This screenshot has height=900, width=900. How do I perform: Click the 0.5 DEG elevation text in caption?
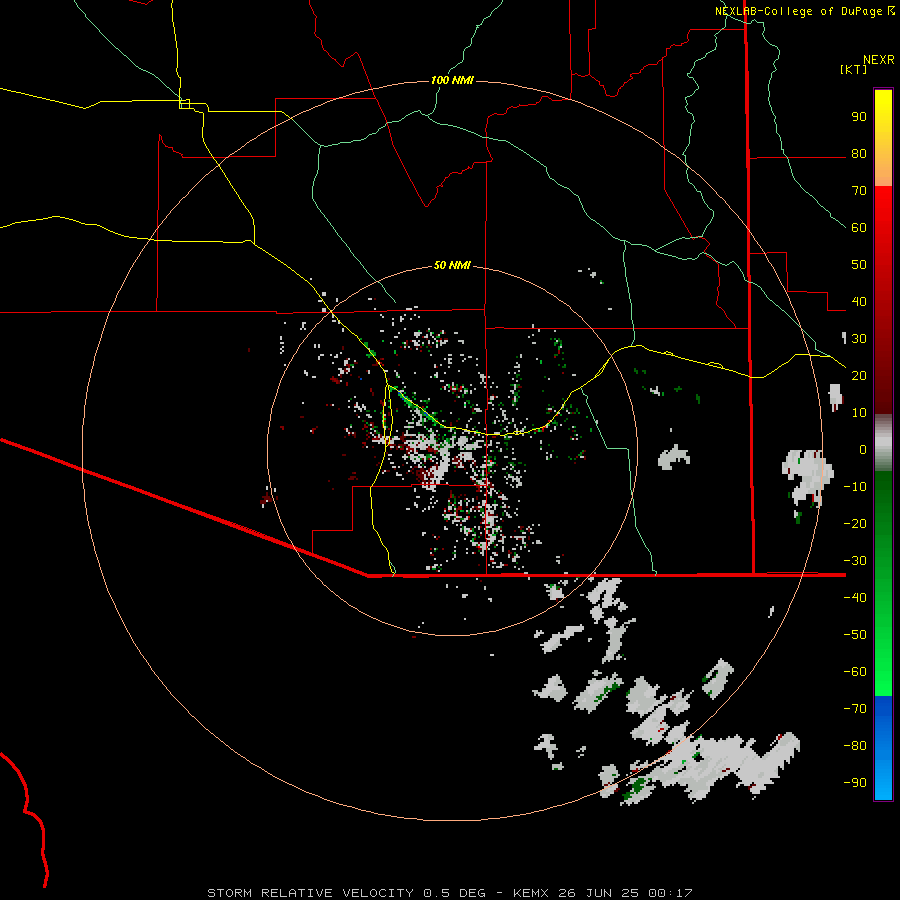(455, 893)
